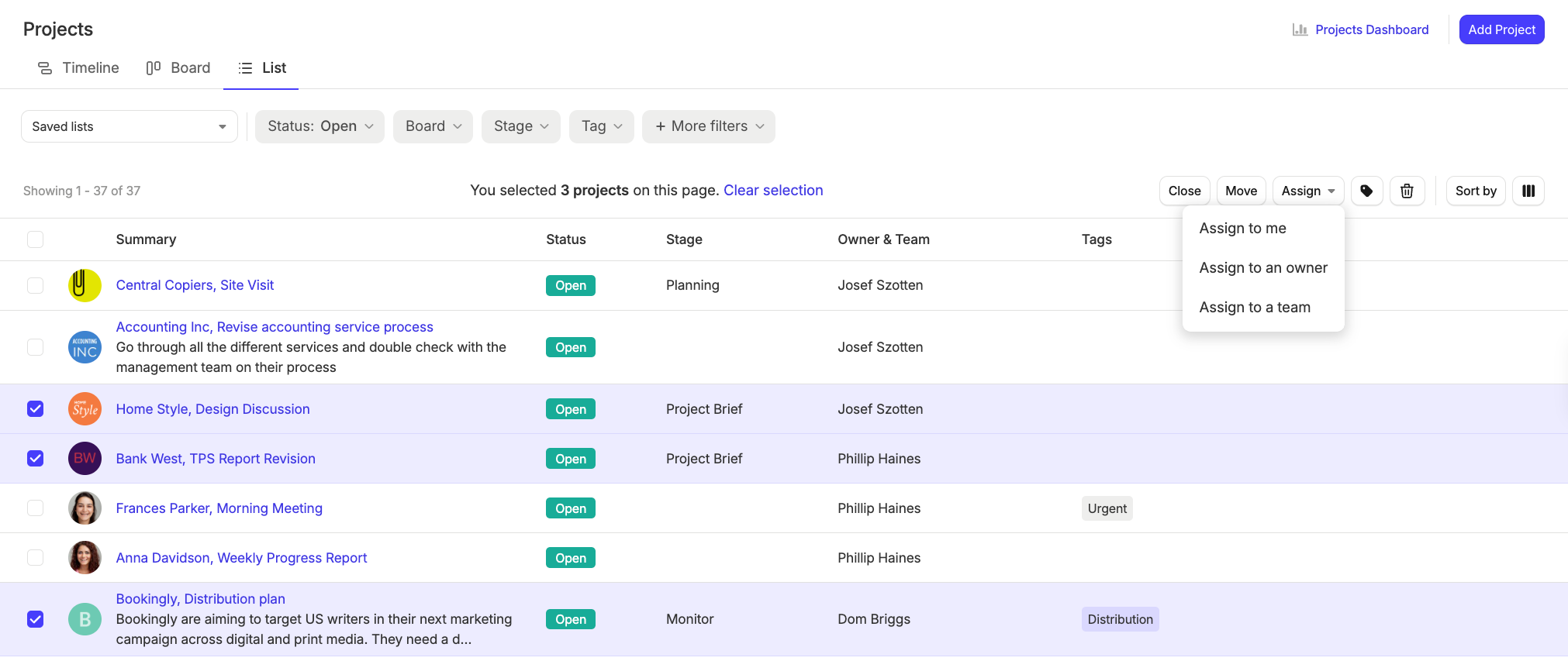This screenshot has height=661, width=1568.
Task: Uncheck the Bank West row checkbox
Action: point(35,459)
